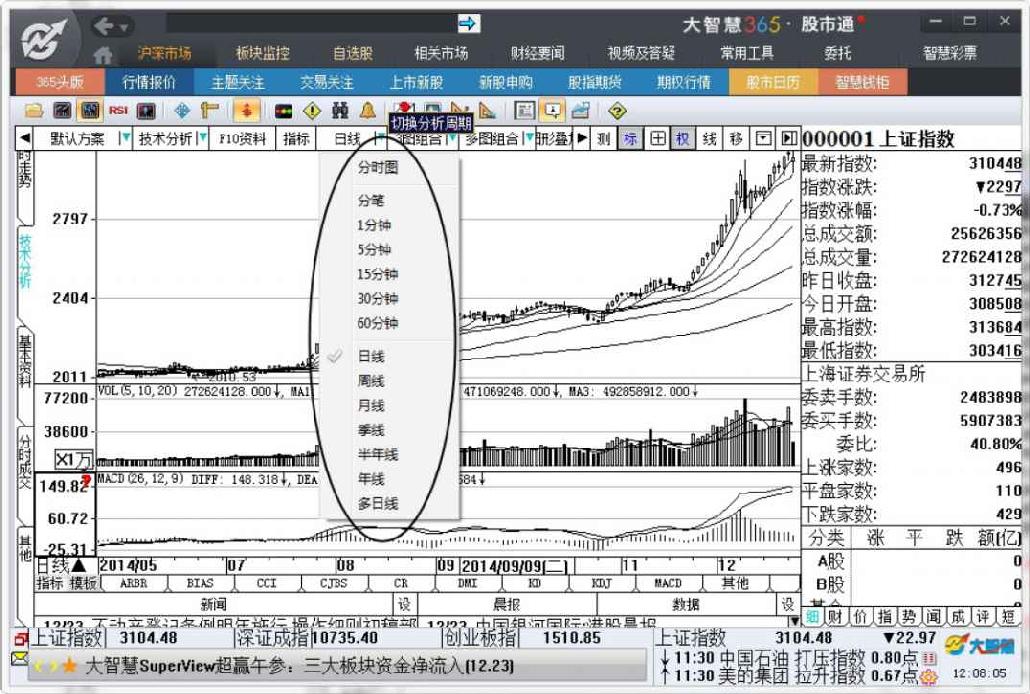Toggle the 线 line drawing button
The width and height of the screenshot is (1030, 694).
(709, 139)
